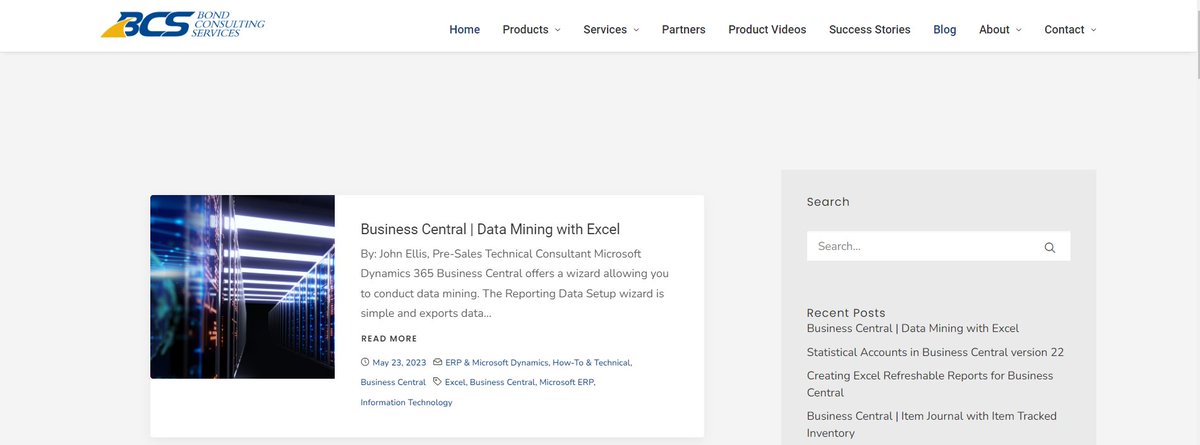
Task: Click the server room post thumbnail
Action: [x=243, y=287]
